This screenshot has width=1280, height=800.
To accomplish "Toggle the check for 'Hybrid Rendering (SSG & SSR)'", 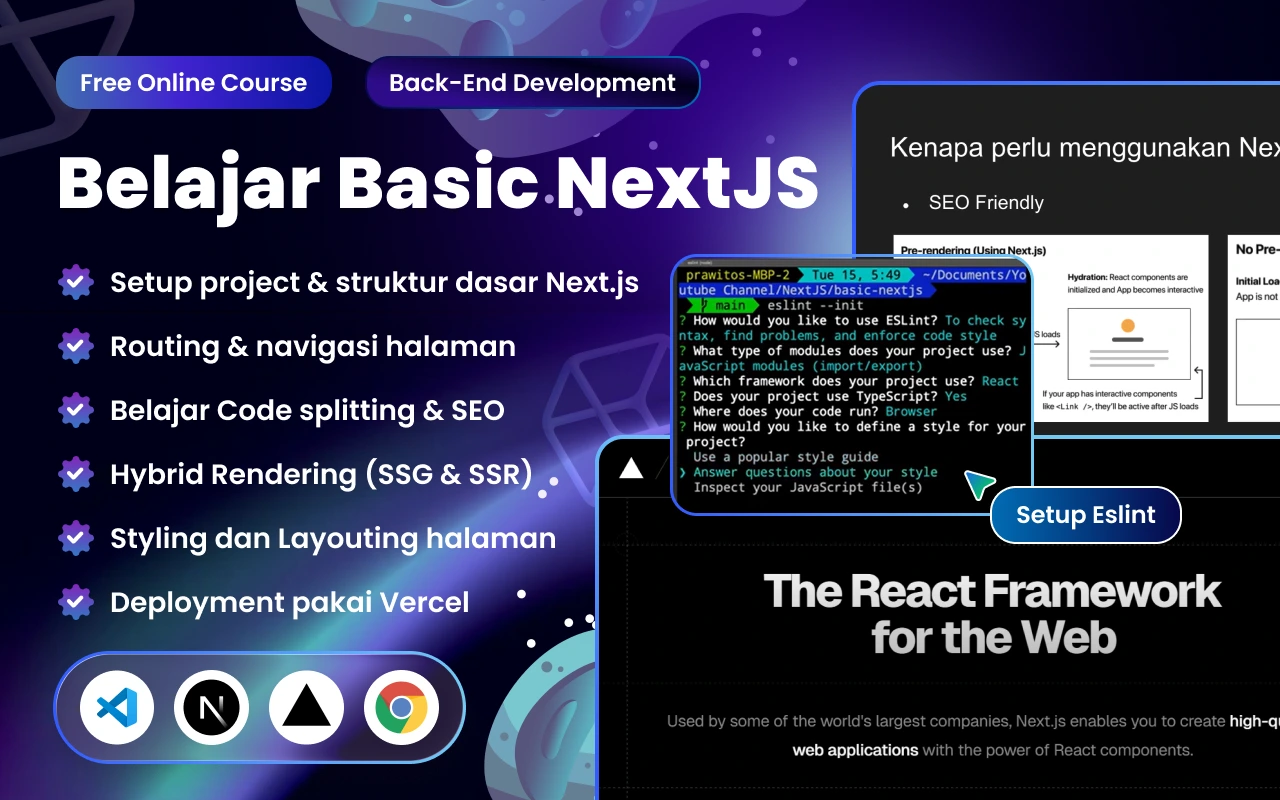I will (x=76, y=474).
